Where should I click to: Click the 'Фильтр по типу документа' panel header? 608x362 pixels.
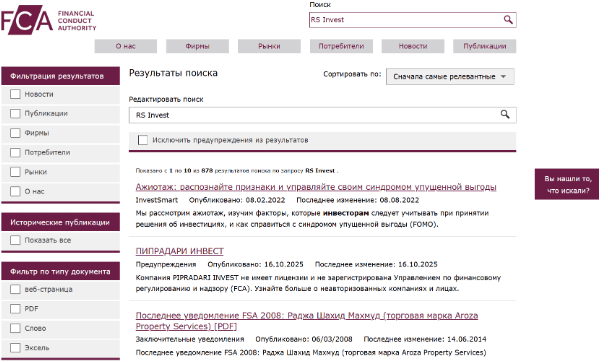(x=60, y=271)
